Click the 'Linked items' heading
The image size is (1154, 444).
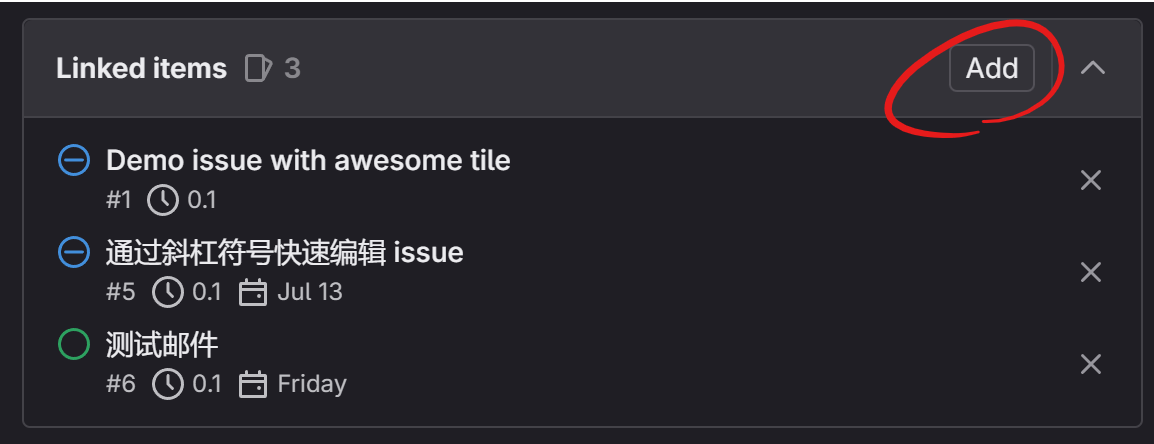click(141, 68)
